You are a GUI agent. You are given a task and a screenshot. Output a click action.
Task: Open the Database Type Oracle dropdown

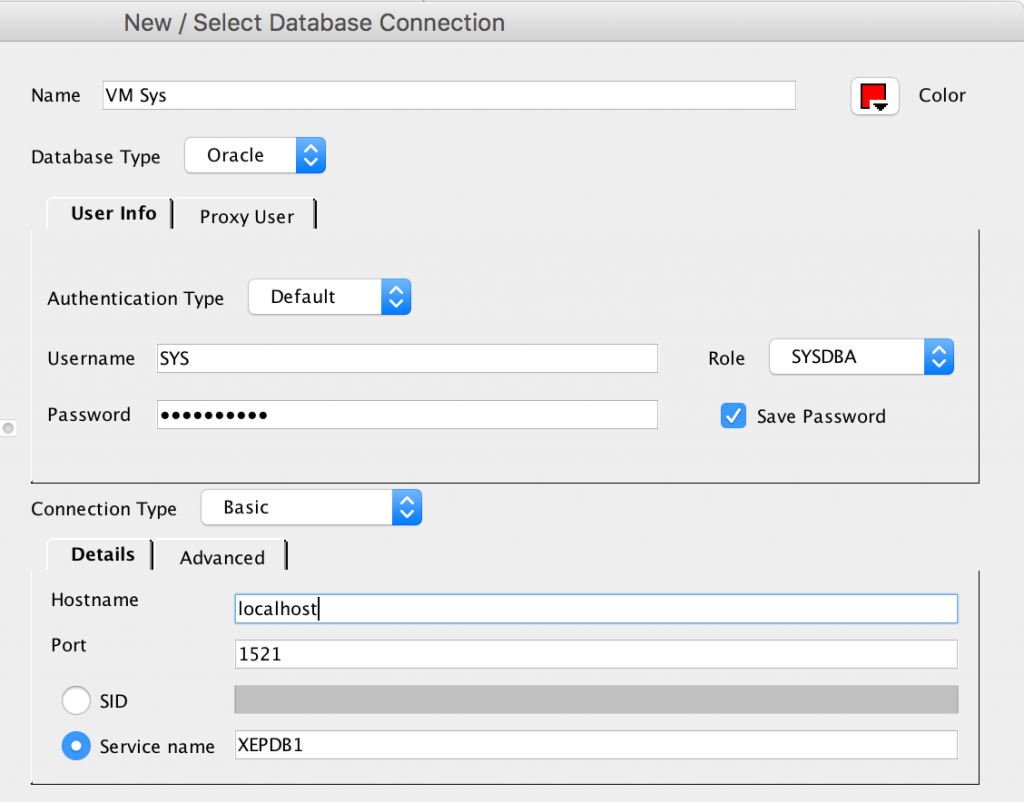pos(255,155)
